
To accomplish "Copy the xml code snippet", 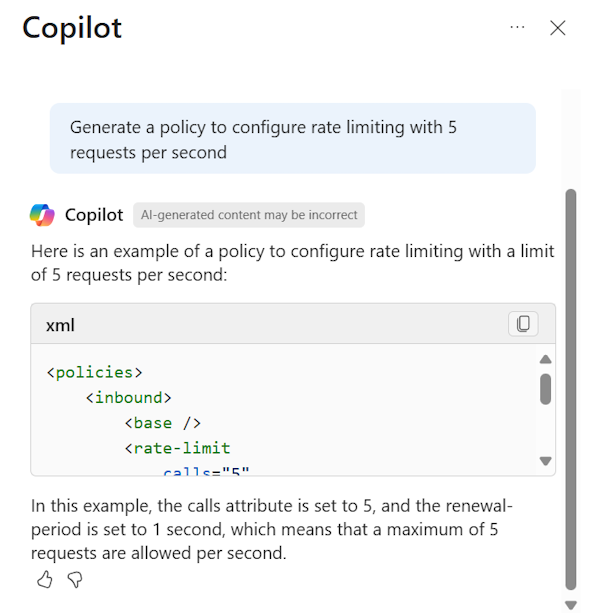I will 522,324.
